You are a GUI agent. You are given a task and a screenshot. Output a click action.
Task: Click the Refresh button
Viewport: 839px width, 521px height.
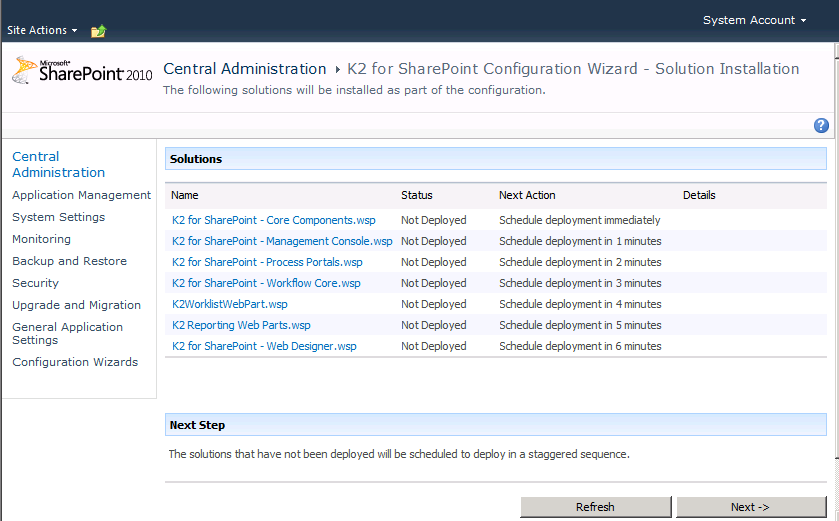click(x=596, y=507)
